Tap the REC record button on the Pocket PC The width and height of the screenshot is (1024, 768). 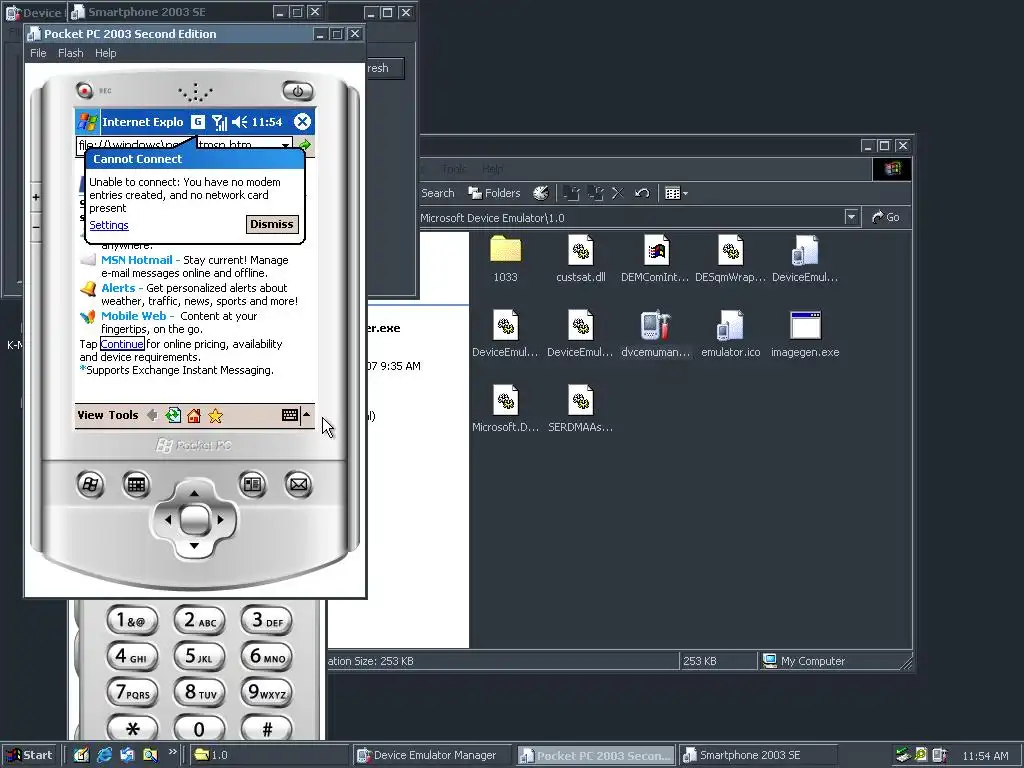[84, 89]
